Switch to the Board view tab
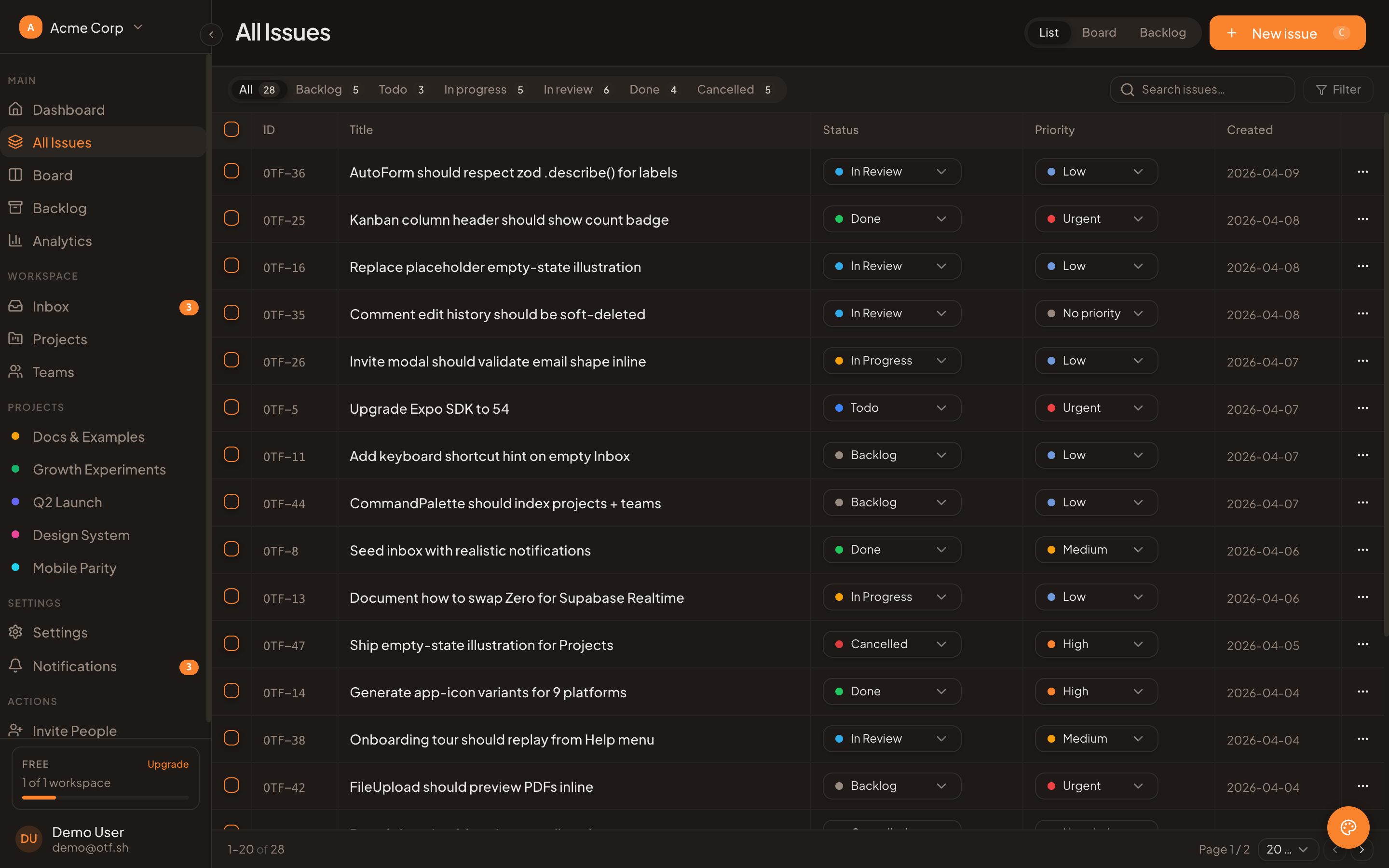Screen dimensions: 1389x868 pos(1099,32)
